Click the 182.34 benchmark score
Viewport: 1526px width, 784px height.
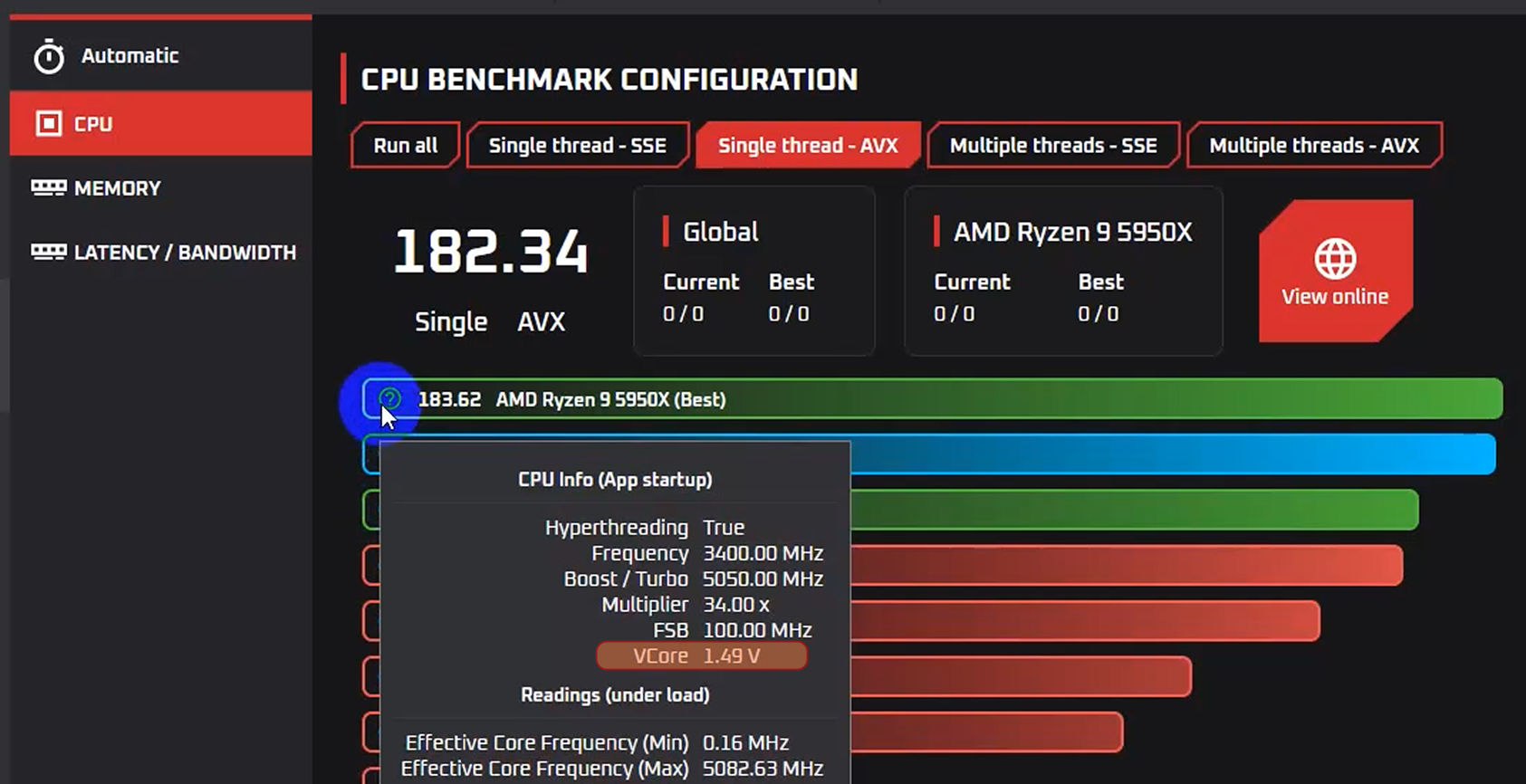pyautogui.click(x=490, y=252)
